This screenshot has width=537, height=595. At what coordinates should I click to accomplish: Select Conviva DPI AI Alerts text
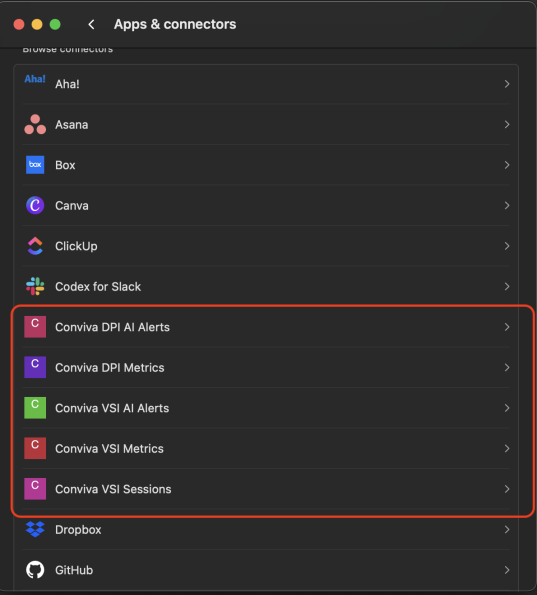[x=112, y=327]
